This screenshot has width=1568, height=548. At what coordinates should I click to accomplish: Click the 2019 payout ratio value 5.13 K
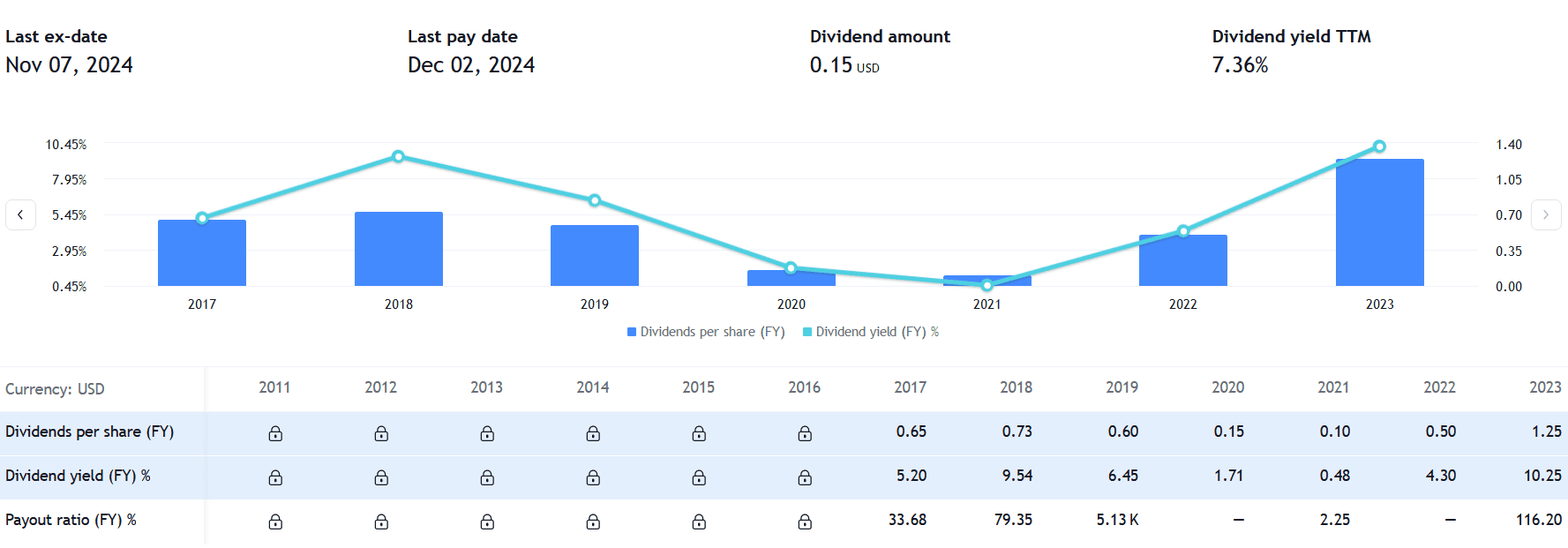[x=1117, y=520]
